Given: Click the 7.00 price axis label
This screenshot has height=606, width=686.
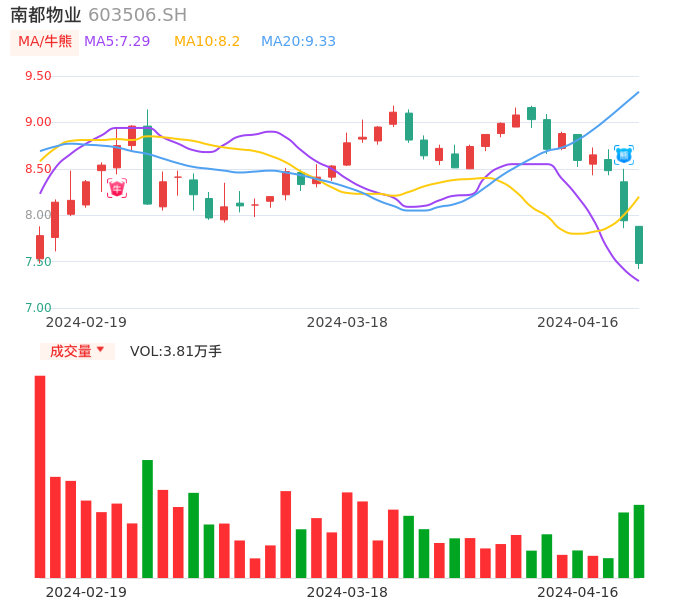Looking at the screenshot, I should coord(38,308).
